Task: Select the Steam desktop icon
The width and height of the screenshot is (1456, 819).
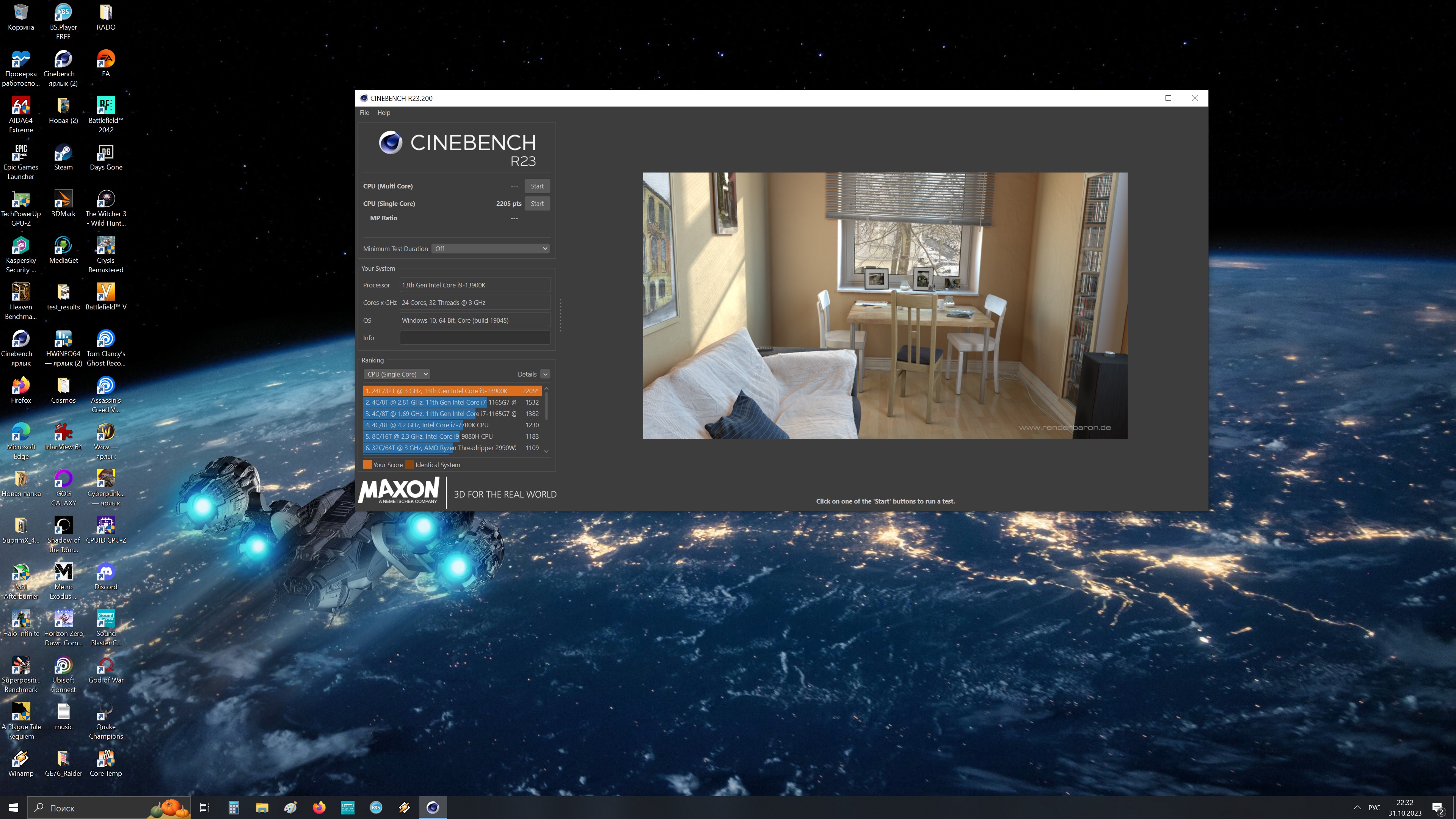Action: click(63, 153)
